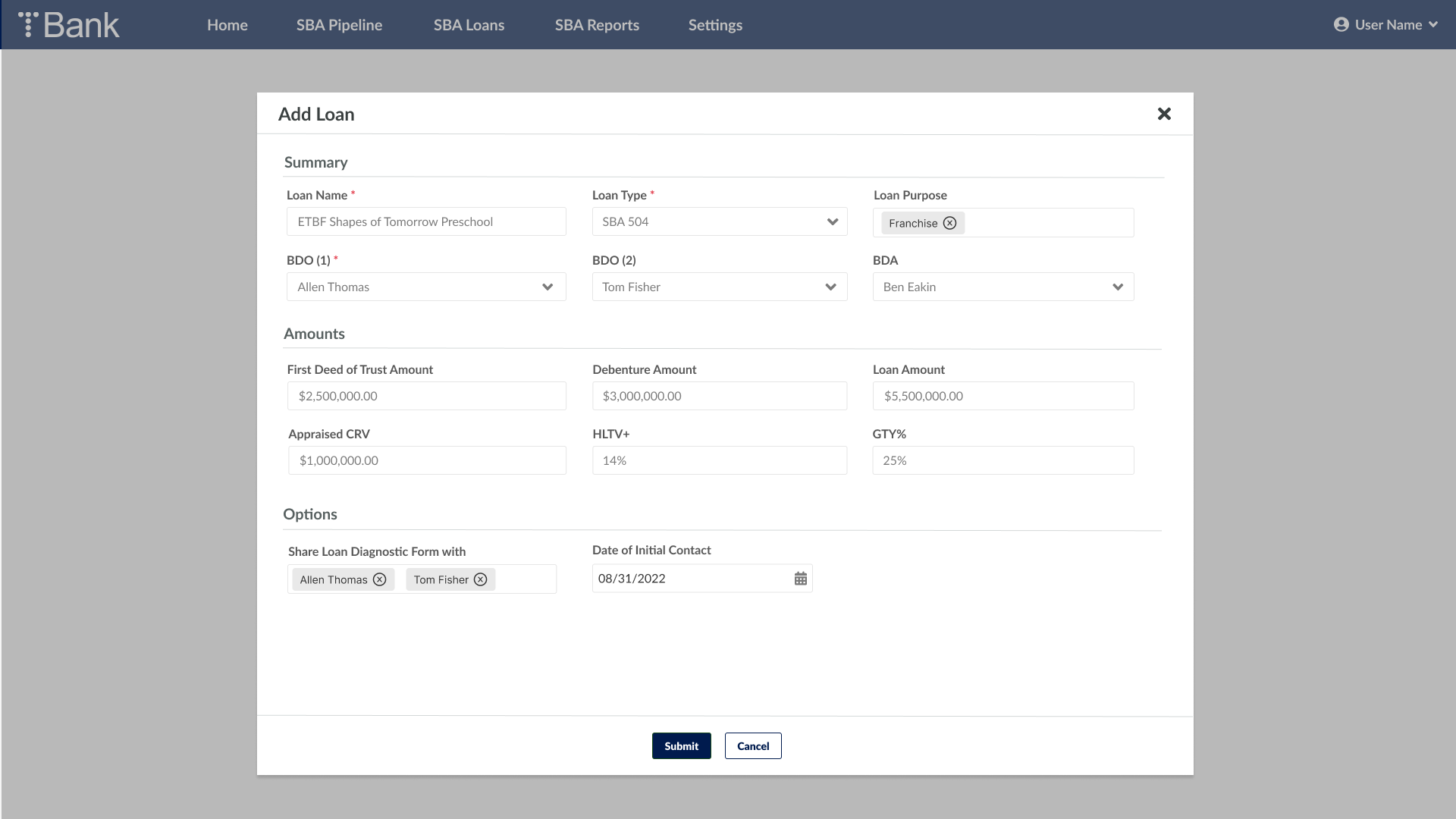The width and height of the screenshot is (1456, 819).
Task: Remove the Franchise loan purpose tag
Action: click(x=949, y=223)
